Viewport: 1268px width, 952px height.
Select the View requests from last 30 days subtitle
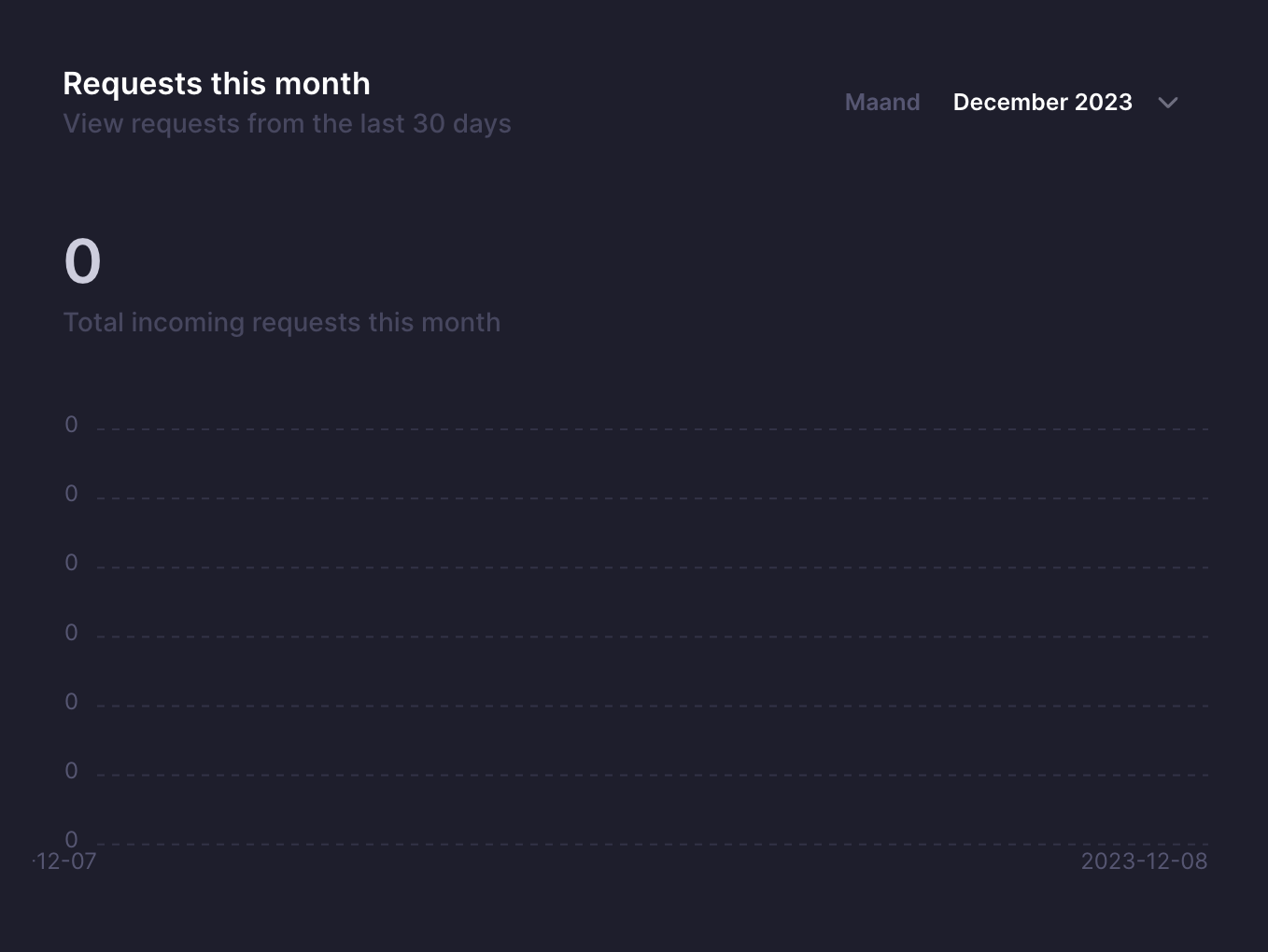(x=287, y=124)
